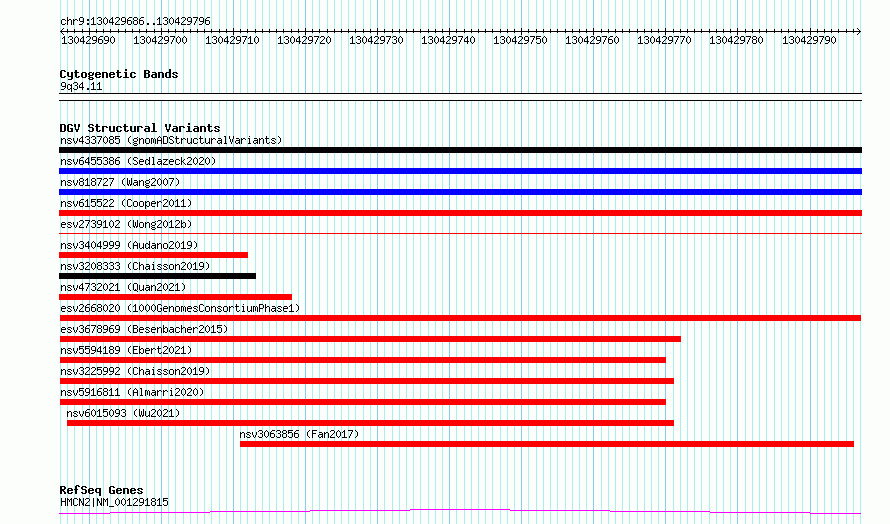Click the RefSeq Genes track heading
This screenshot has height=524, width=890.
102,490
